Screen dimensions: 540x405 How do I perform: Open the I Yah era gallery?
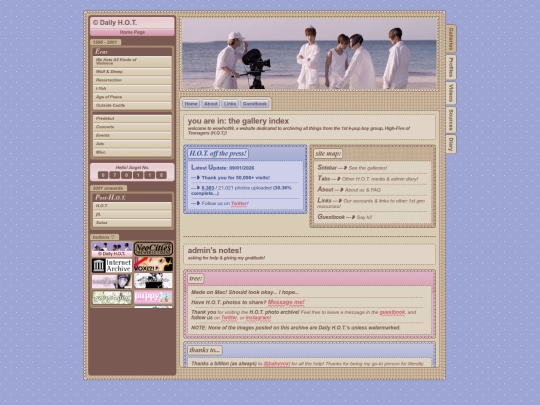coord(132,89)
